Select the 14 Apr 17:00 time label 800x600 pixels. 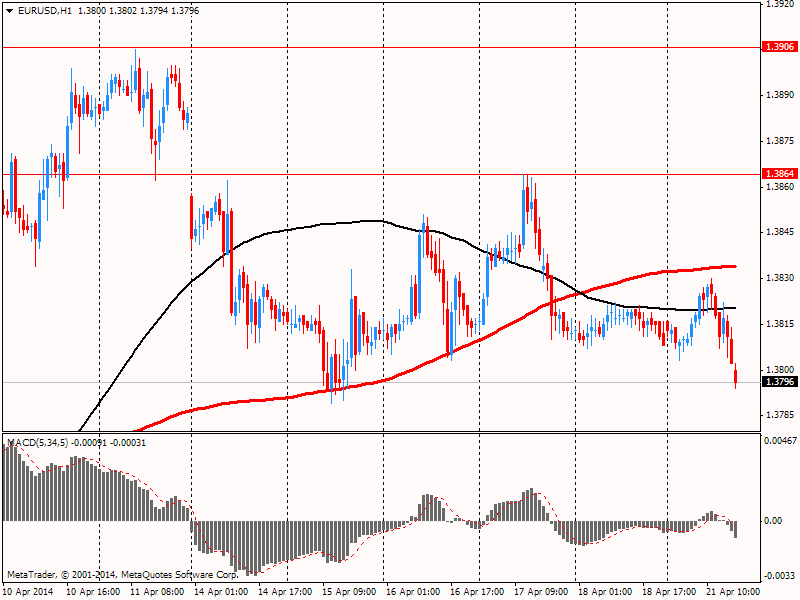point(285,592)
